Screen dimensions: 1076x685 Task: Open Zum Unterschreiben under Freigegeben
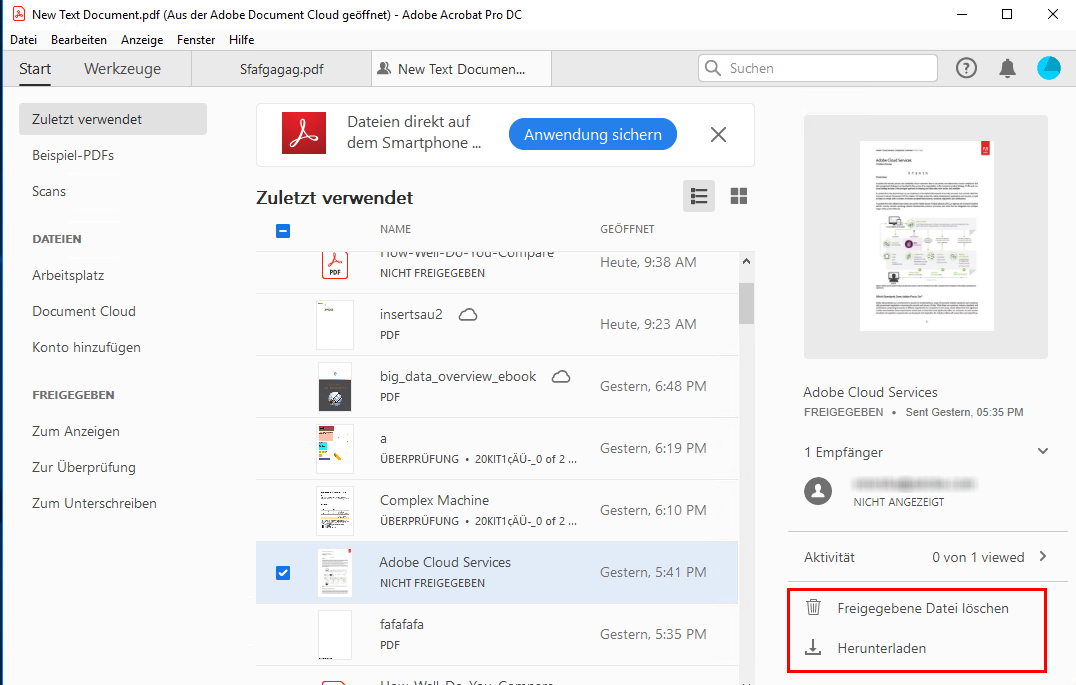click(94, 503)
